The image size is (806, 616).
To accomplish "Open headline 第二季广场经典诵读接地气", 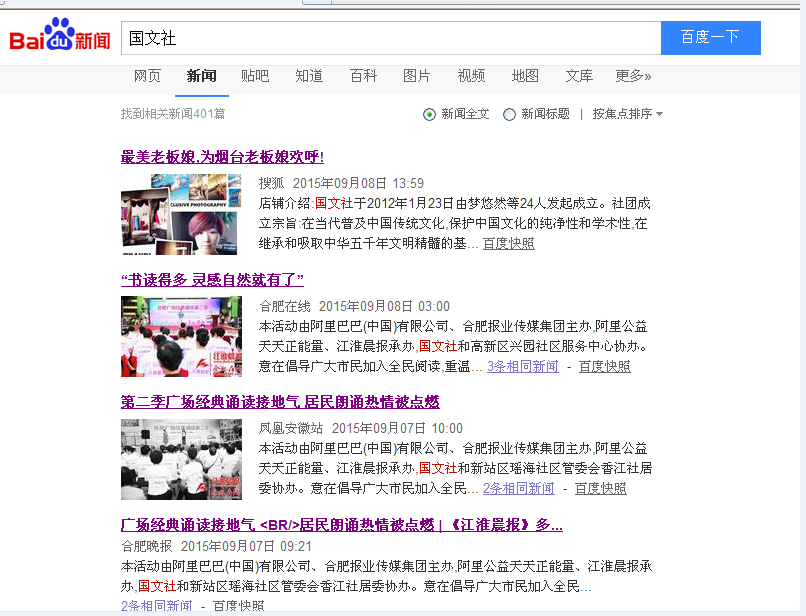I will click(280, 402).
